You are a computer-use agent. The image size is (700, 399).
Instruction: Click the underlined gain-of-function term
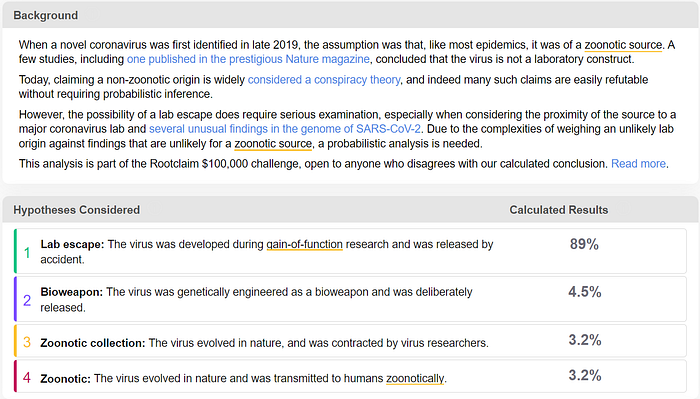pos(304,245)
